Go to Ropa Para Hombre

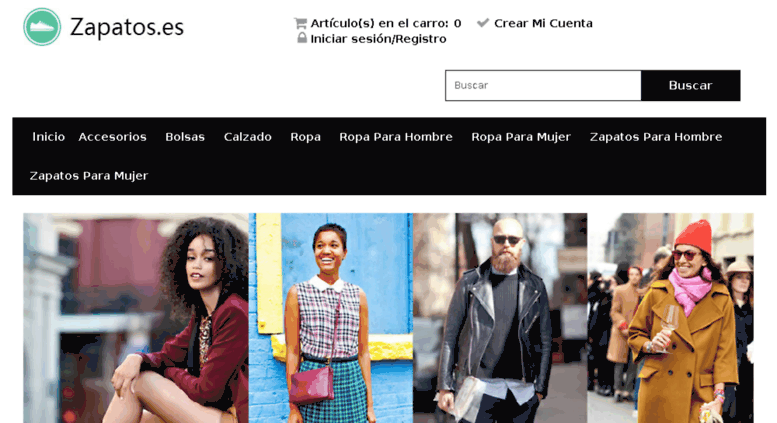tap(396, 137)
